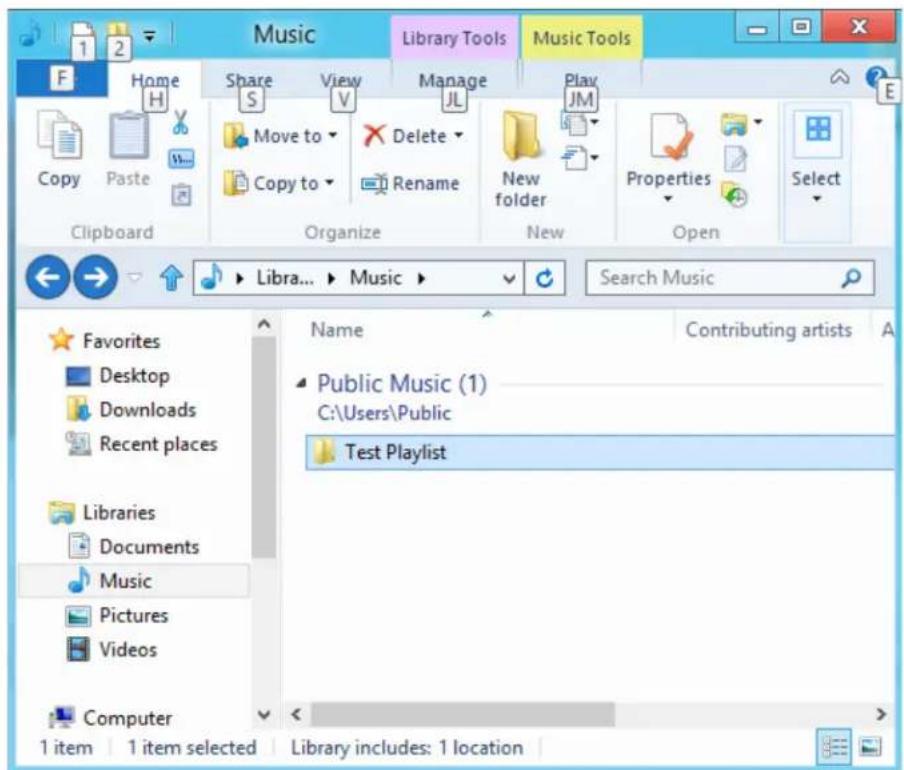The width and height of the screenshot is (904, 770).
Task: Select Computer in navigation pane
Action: [x=110, y=718]
